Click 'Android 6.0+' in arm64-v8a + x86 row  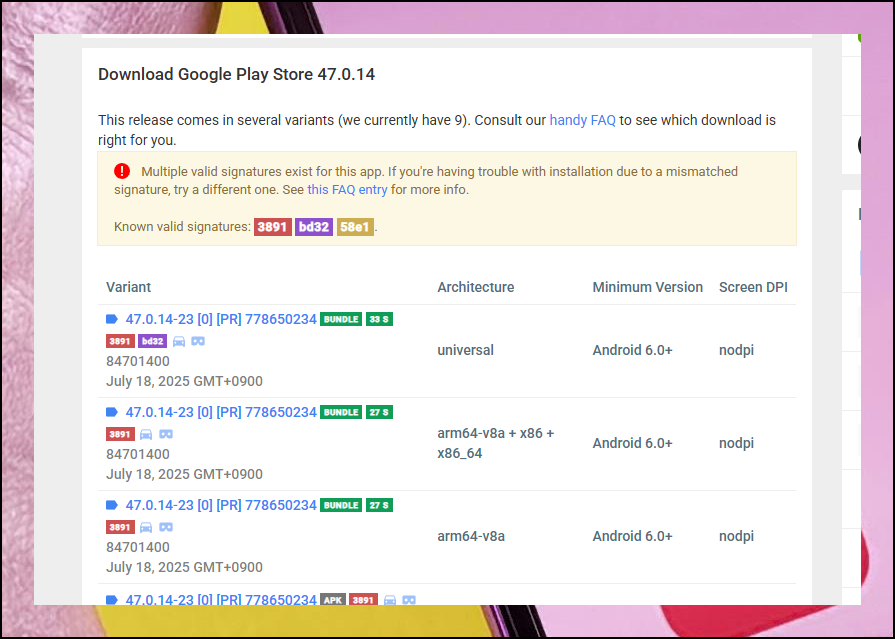pyautogui.click(x=632, y=443)
